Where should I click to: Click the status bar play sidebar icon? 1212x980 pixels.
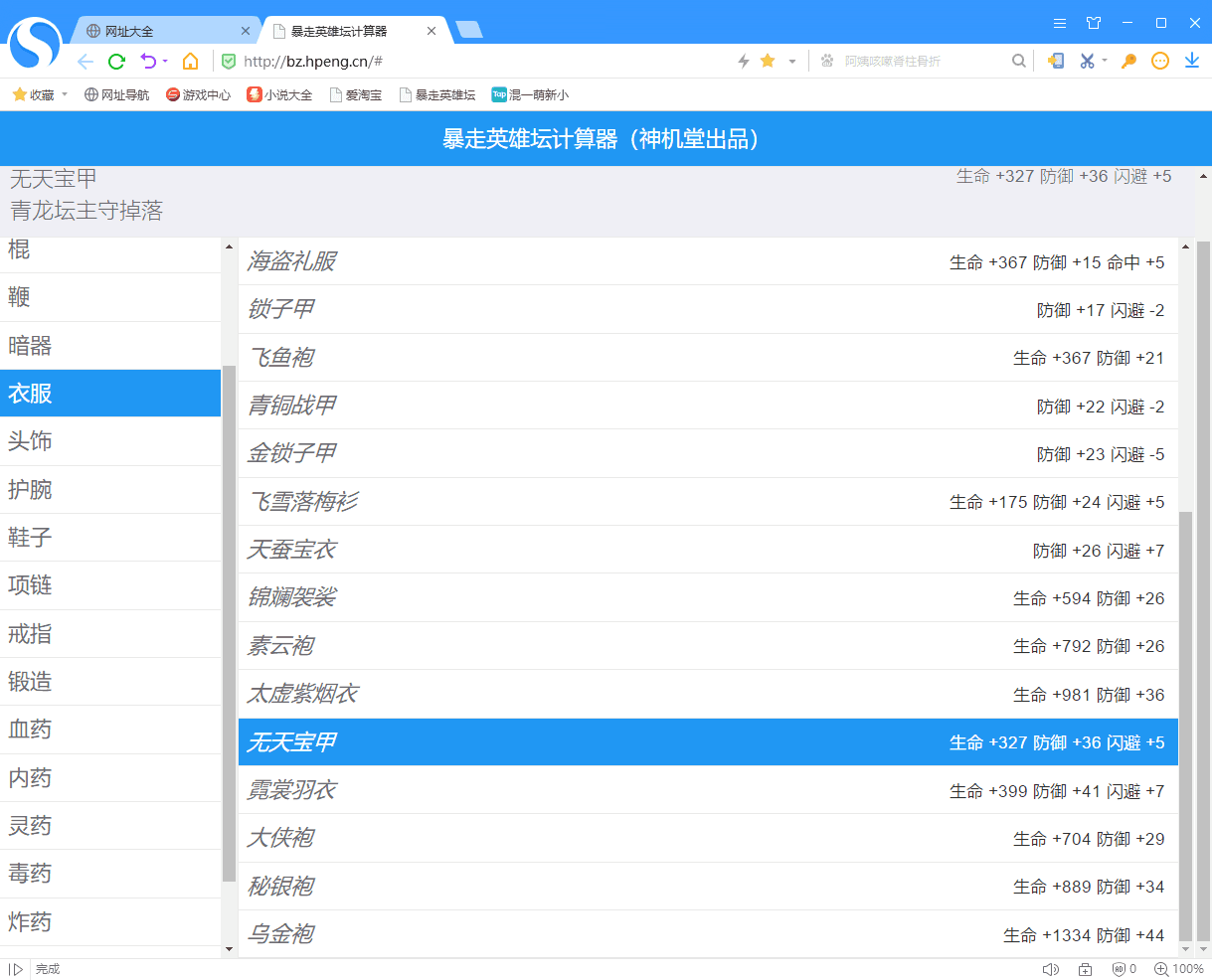[x=16, y=969]
